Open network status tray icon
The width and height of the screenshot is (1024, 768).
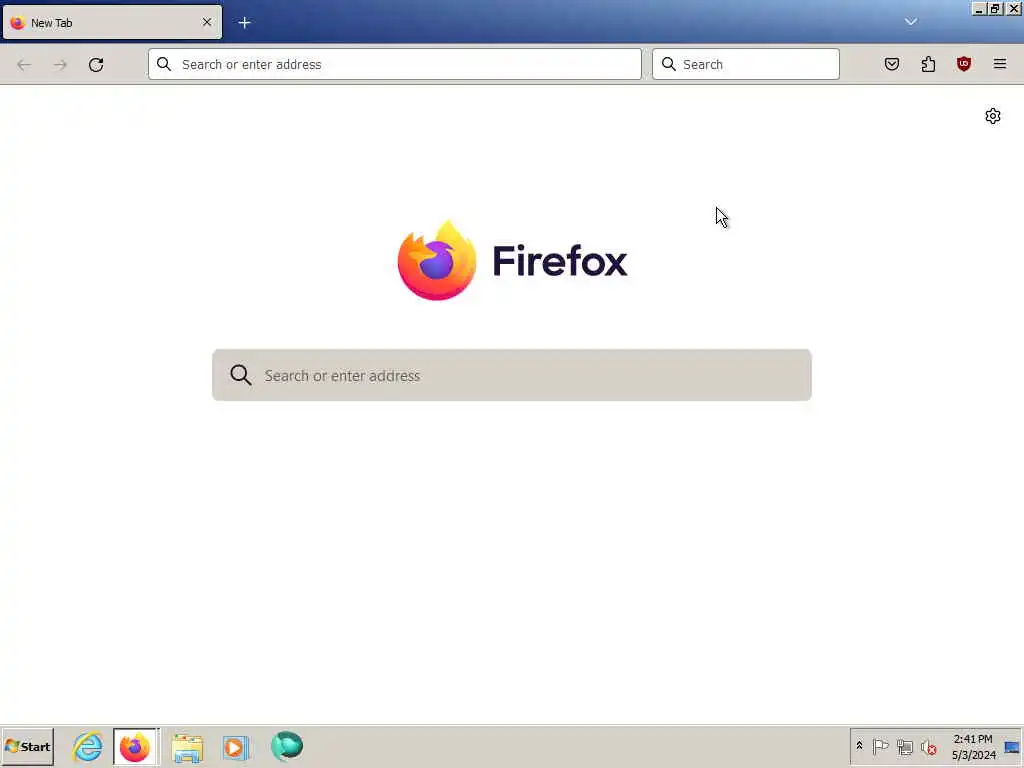tap(904, 746)
